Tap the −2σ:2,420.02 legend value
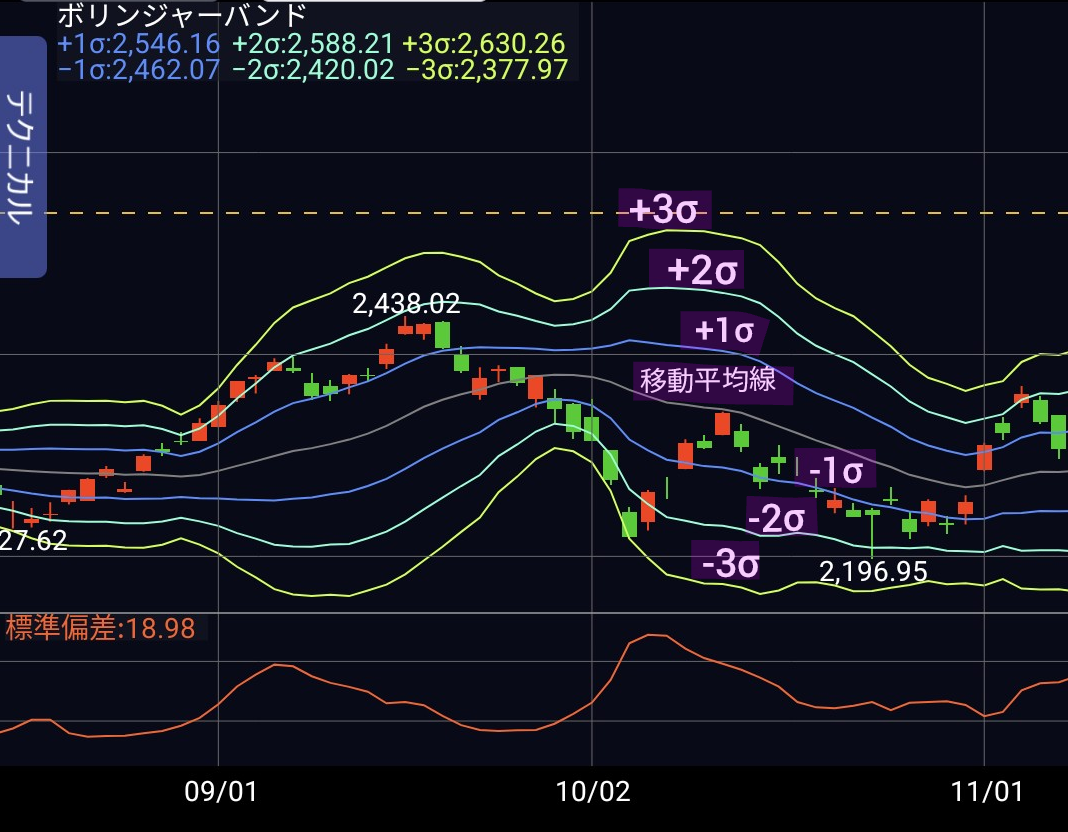The width and height of the screenshot is (1068, 832). (312, 70)
